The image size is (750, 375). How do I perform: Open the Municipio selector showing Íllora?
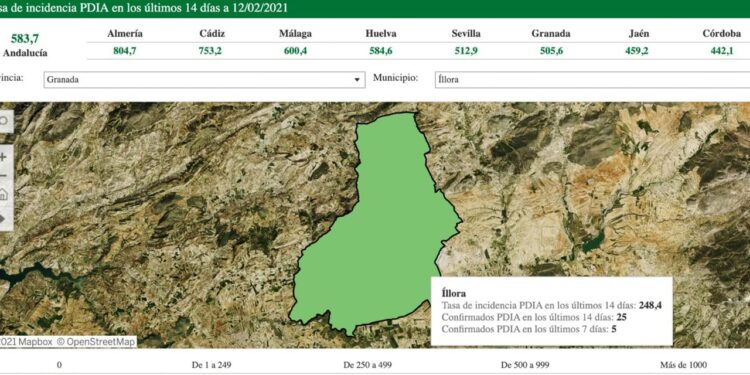592,80
